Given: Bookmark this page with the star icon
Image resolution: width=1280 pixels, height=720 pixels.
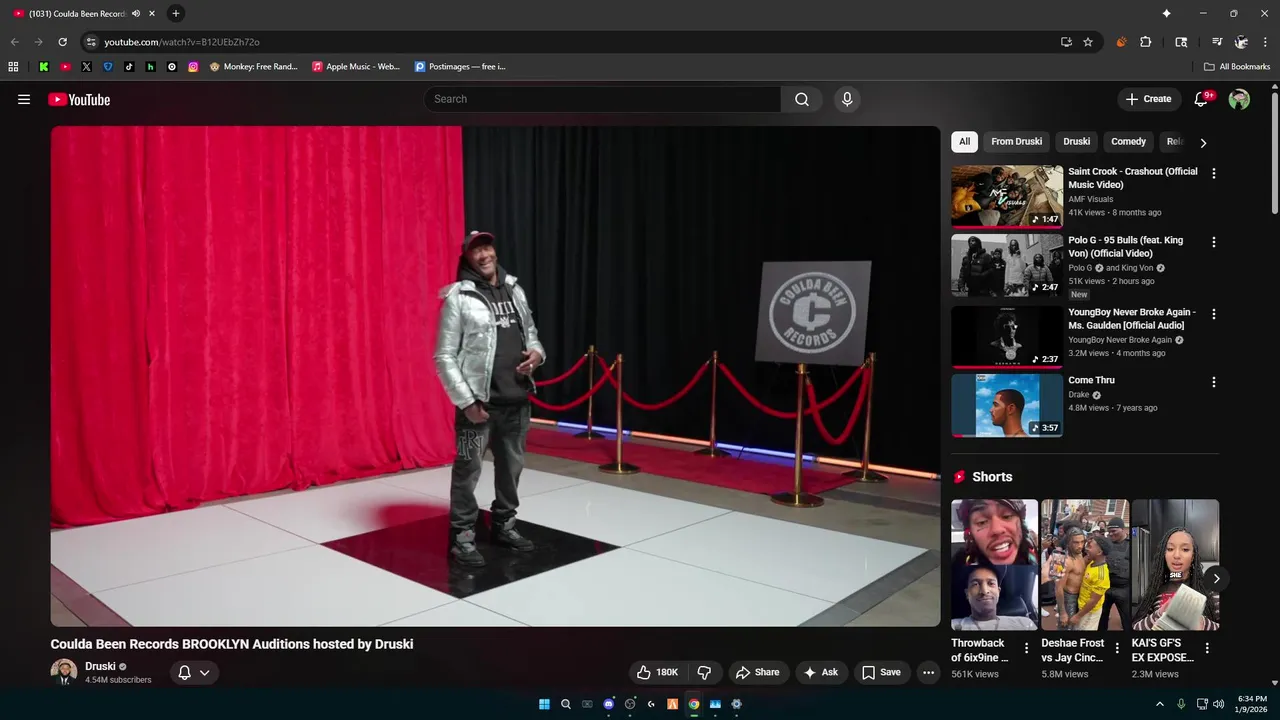Looking at the screenshot, I should coord(1088,42).
